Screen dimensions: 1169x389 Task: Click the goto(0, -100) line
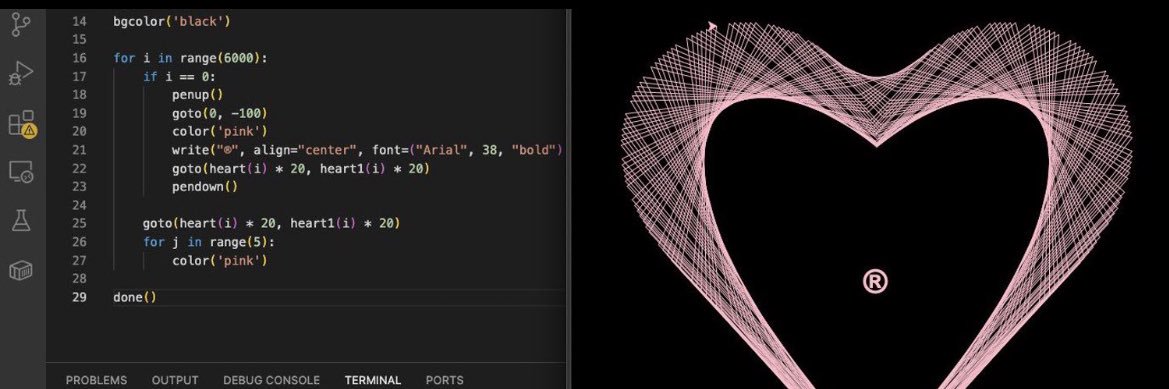pos(220,113)
